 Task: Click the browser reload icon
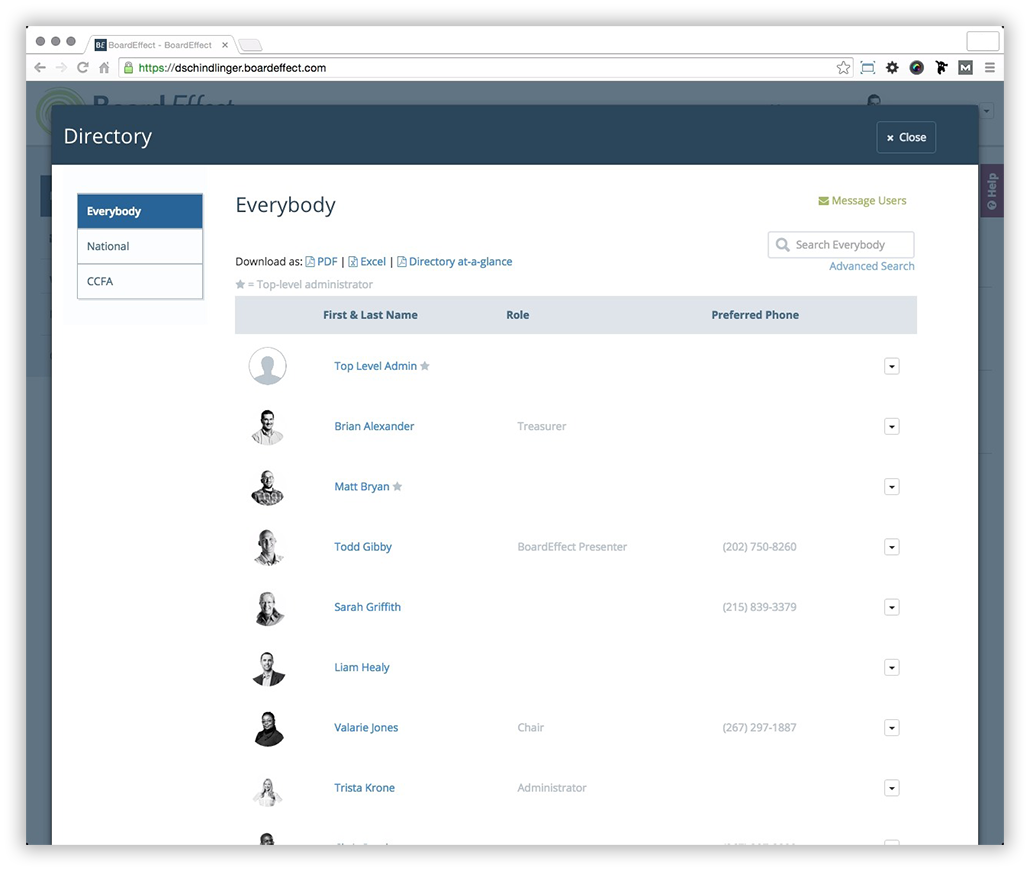[83, 68]
